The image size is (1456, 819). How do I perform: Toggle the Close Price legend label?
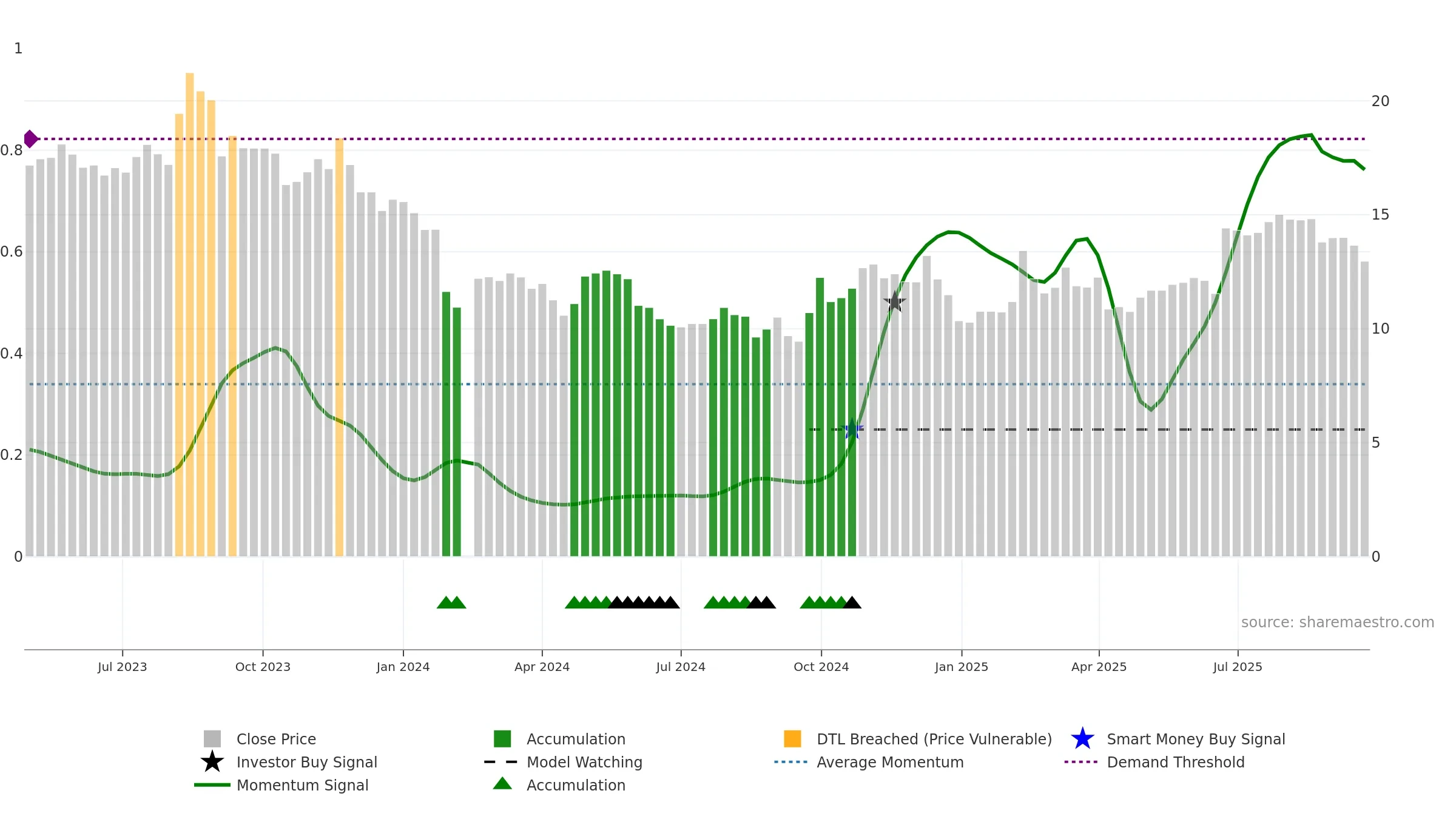pos(276,739)
